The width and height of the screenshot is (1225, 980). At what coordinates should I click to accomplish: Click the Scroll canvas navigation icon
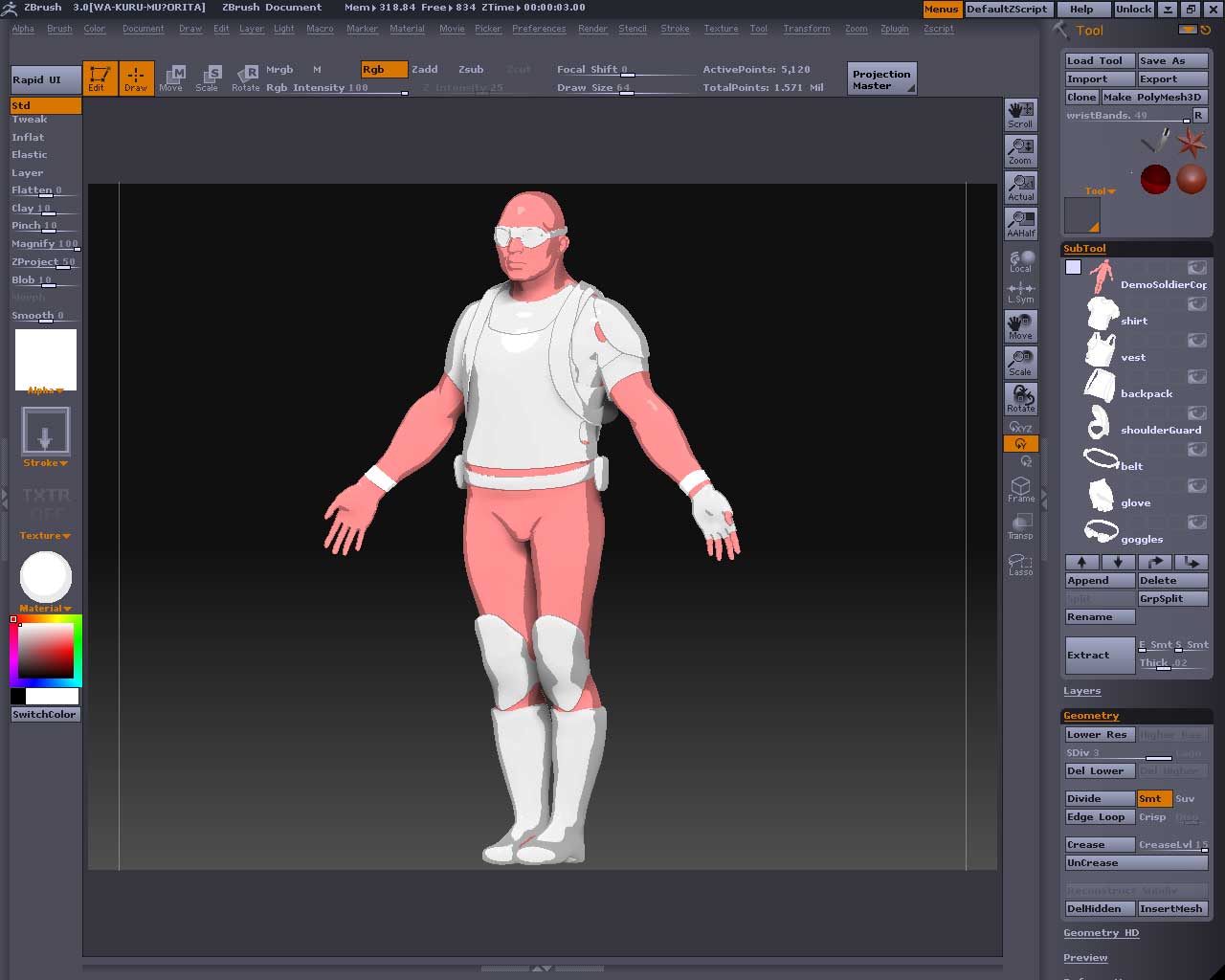click(x=1021, y=115)
